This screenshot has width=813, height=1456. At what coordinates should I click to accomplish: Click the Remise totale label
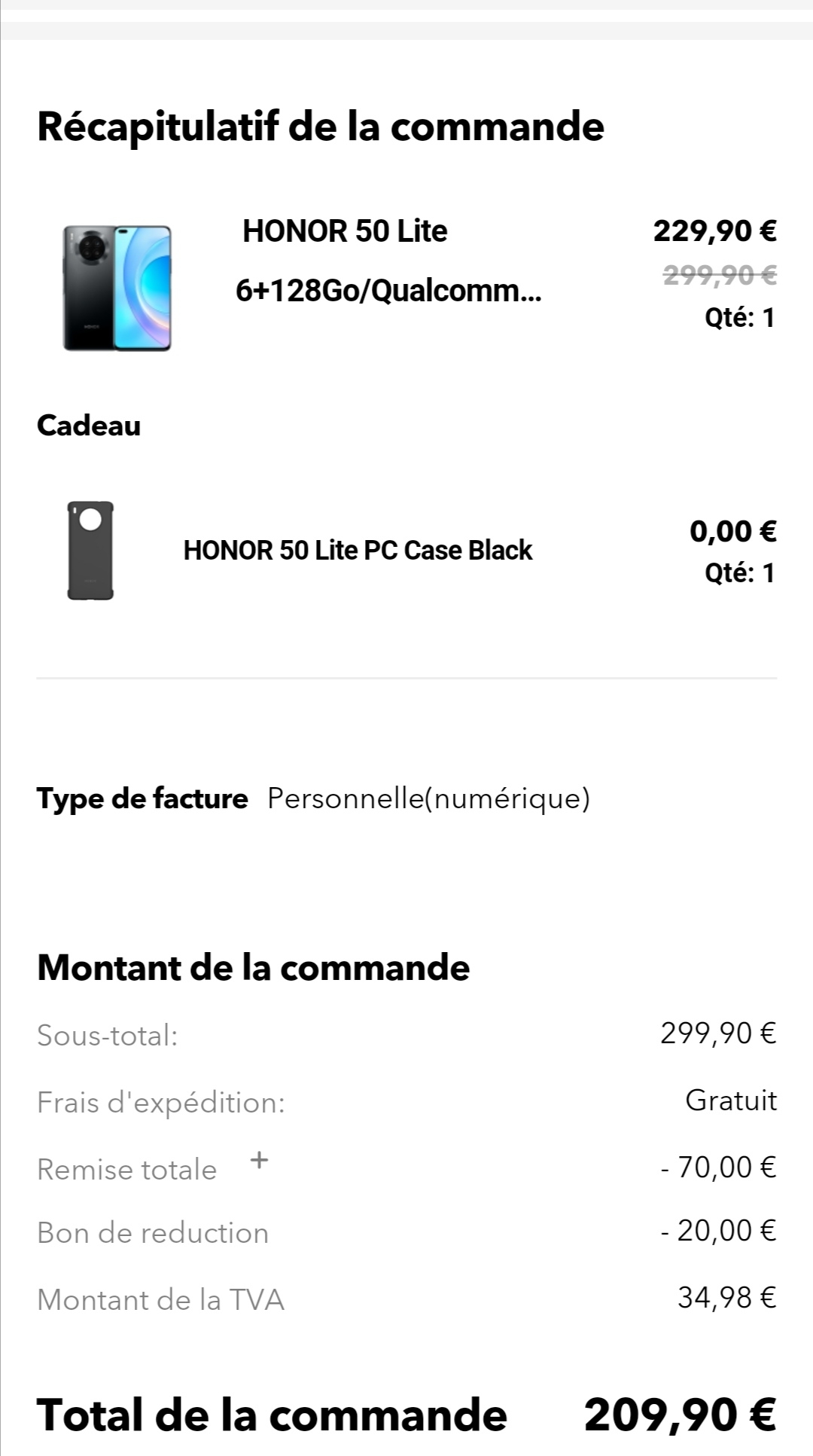(127, 1170)
